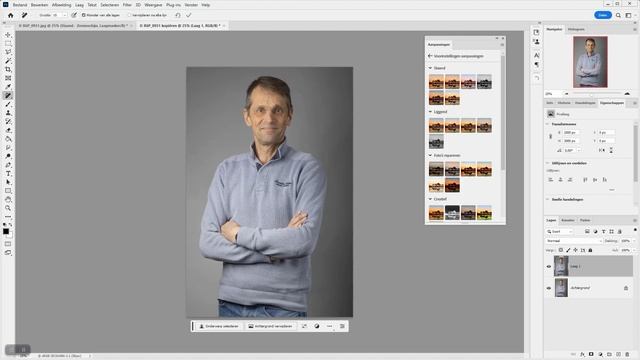This screenshot has height=360, width=640.
Task: Click the mask circle icon in contextual task bar
Action: pos(317,326)
